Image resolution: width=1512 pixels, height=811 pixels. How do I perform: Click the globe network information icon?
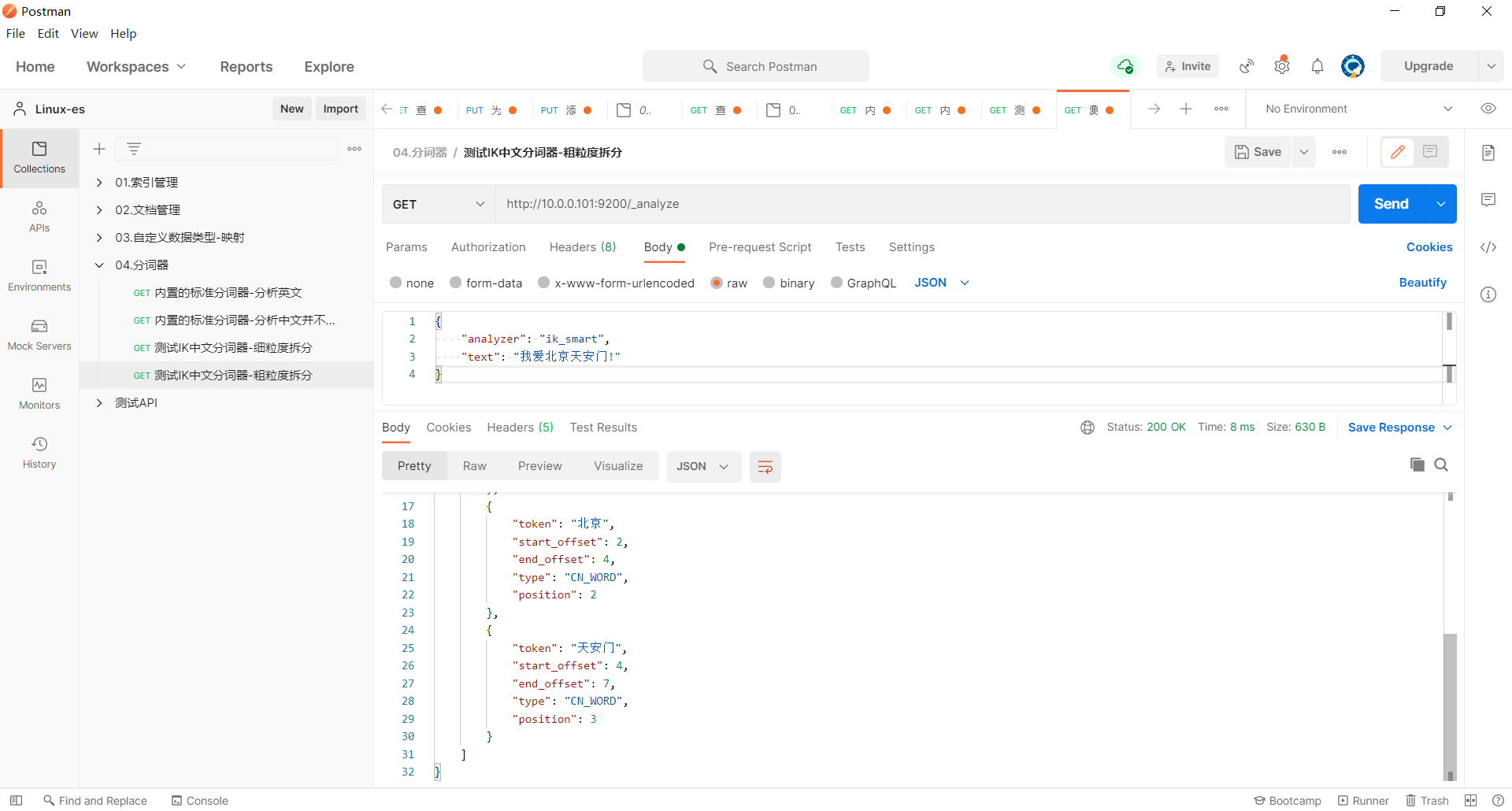pos(1088,428)
